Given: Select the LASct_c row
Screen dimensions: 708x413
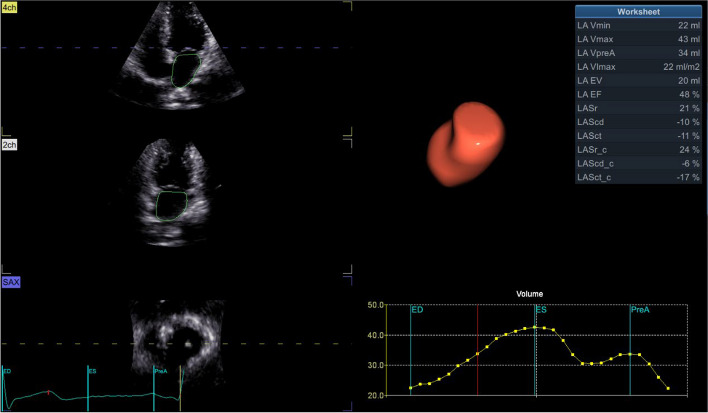Looking at the screenshot, I should pyautogui.click(x=638, y=177).
